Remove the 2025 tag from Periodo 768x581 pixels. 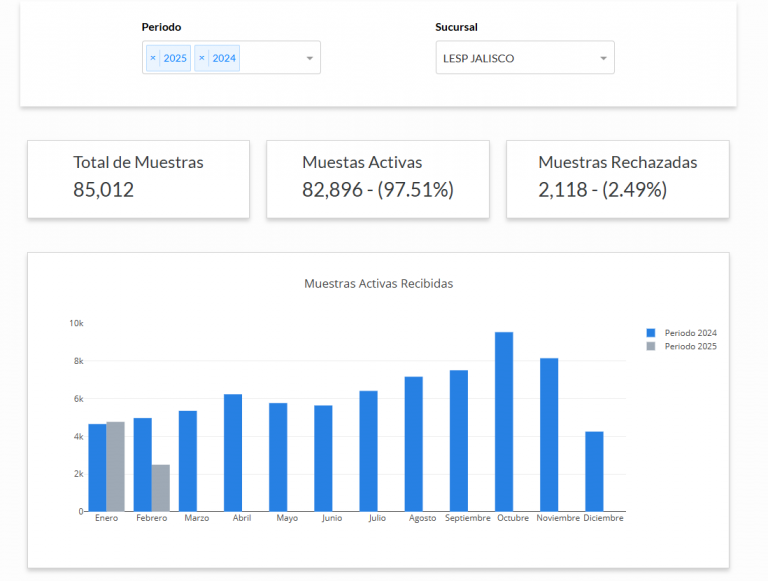(153, 58)
